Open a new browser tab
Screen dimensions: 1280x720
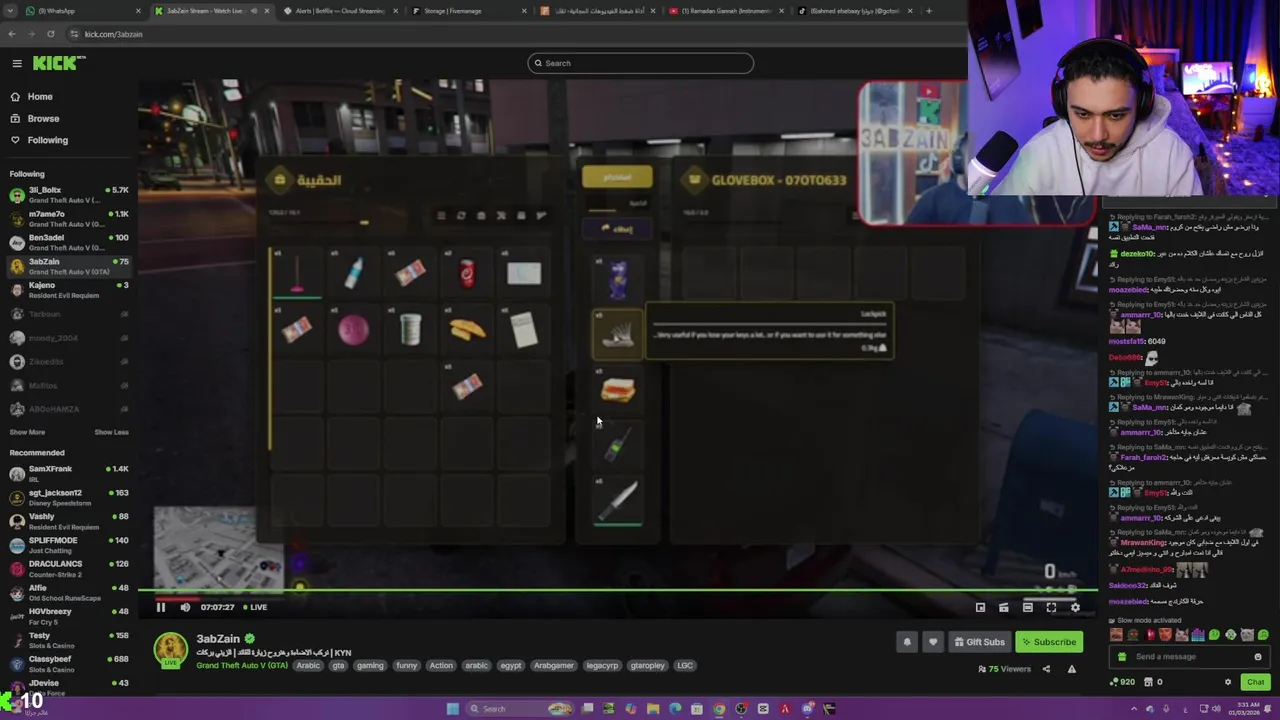(928, 11)
